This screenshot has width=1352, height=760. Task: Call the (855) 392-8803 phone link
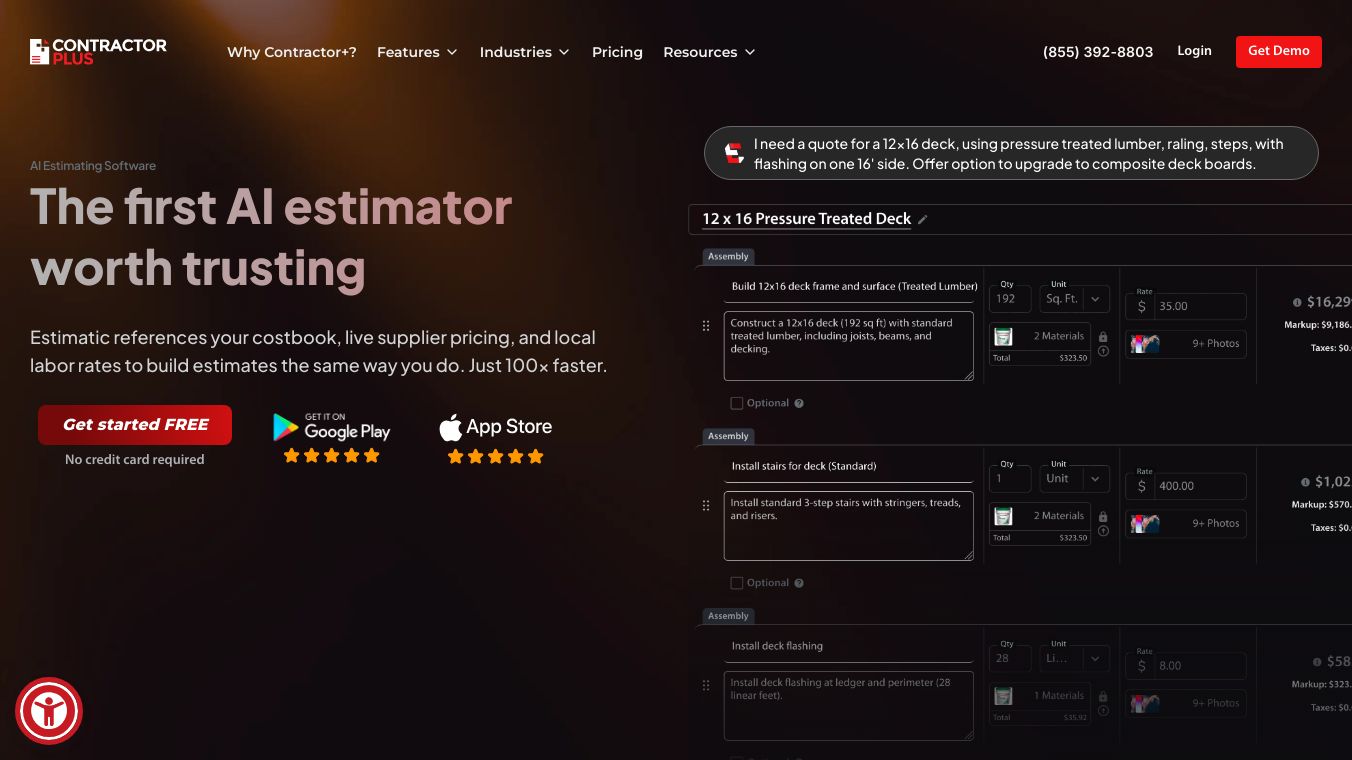tap(1098, 52)
